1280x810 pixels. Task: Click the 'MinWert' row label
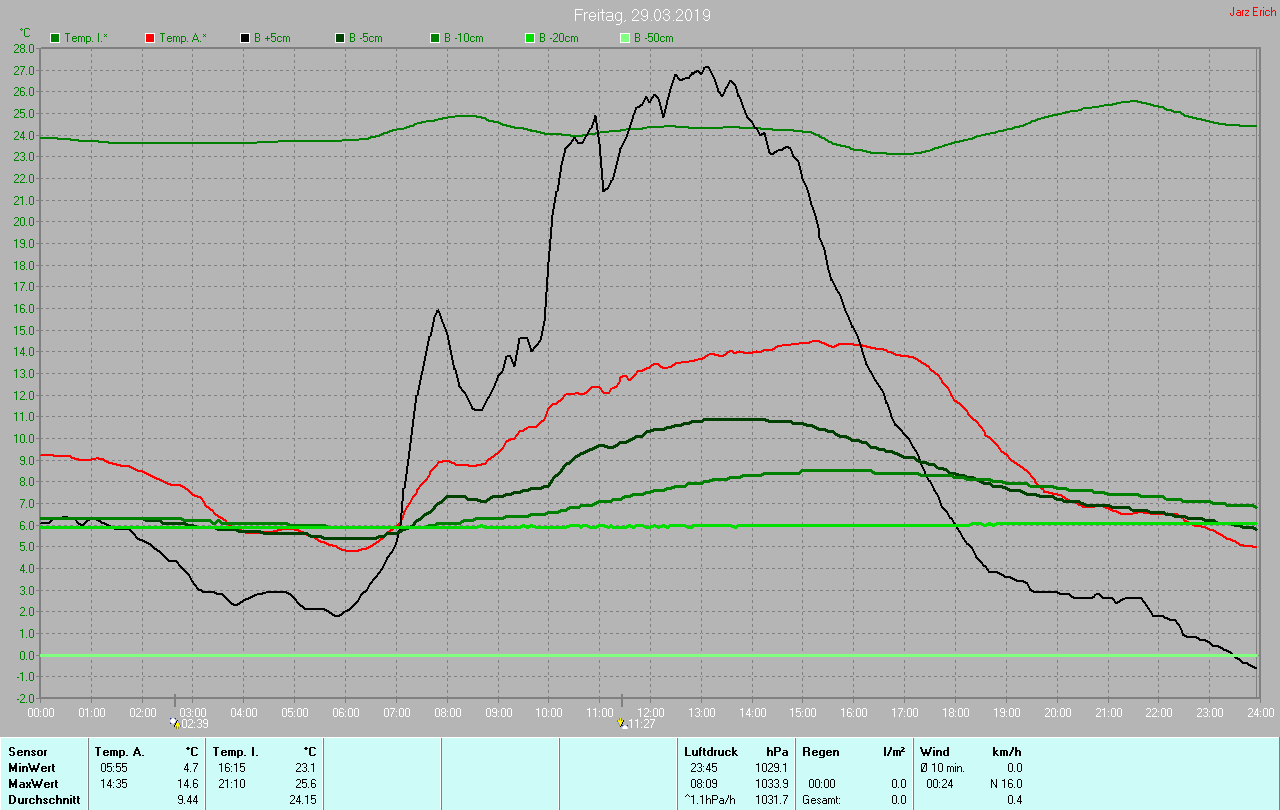[x=31, y=767]
